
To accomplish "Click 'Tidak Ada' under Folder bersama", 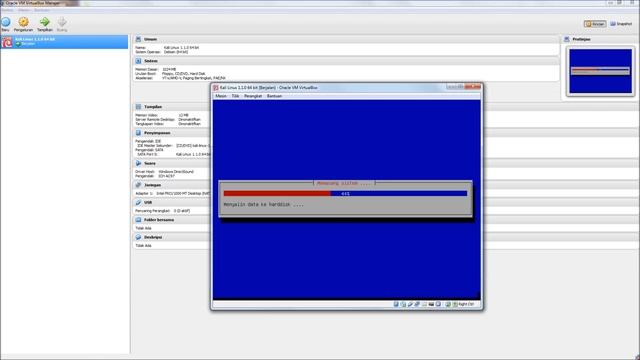I will (143, 228).
